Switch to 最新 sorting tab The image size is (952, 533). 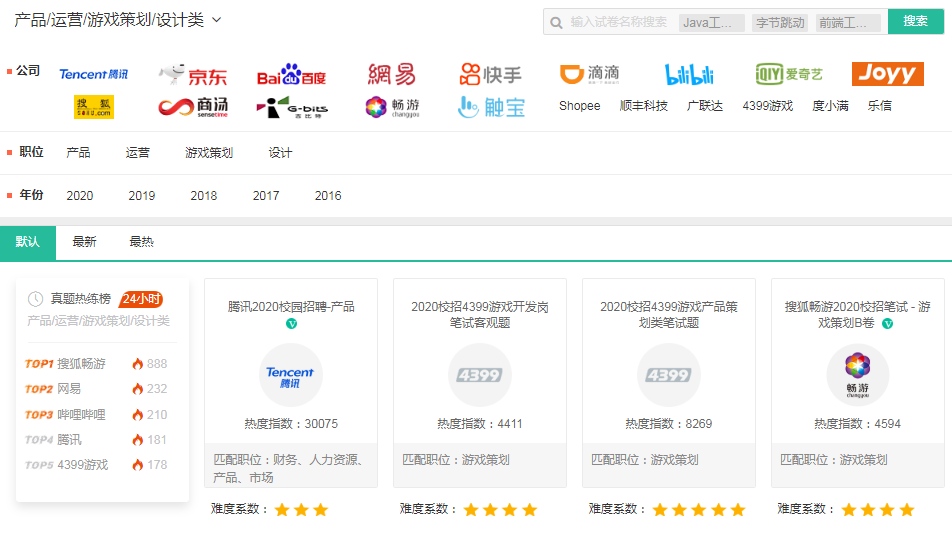pos(84,242)
